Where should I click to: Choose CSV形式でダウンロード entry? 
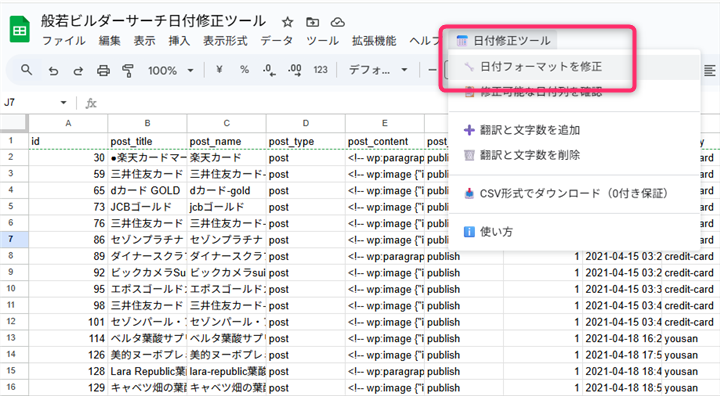tap(574, 193)
